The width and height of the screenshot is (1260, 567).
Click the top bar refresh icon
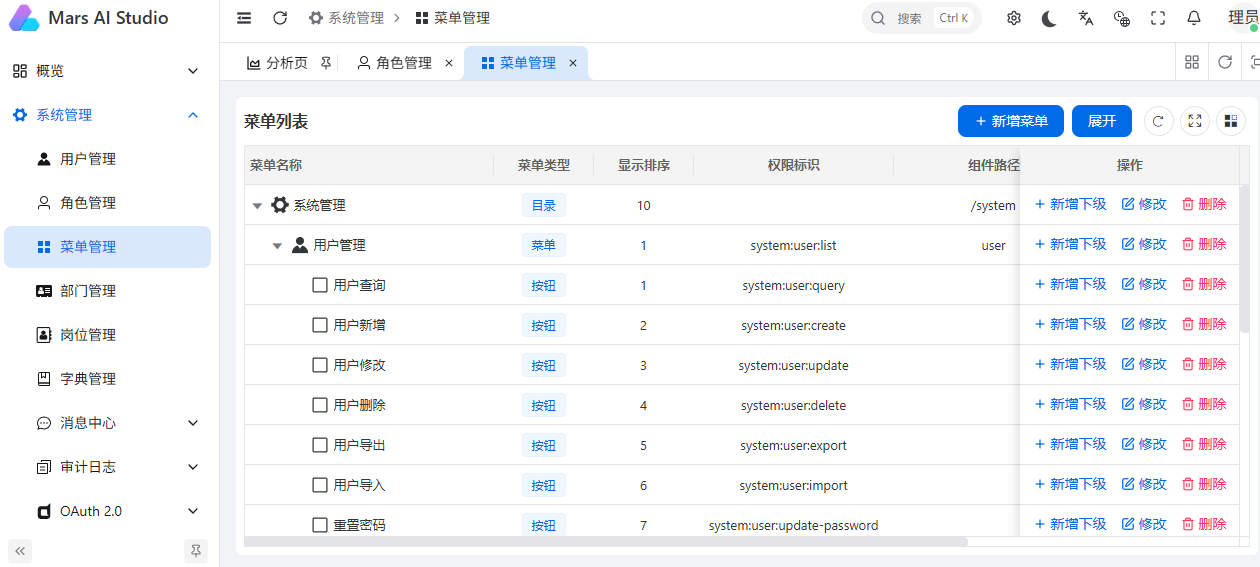280,18
